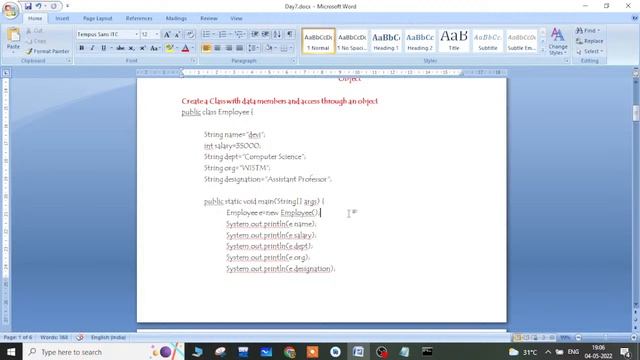Screen dimensions: 640x360
Task: Click Replace in the Editing group
Action: [589, 41]
